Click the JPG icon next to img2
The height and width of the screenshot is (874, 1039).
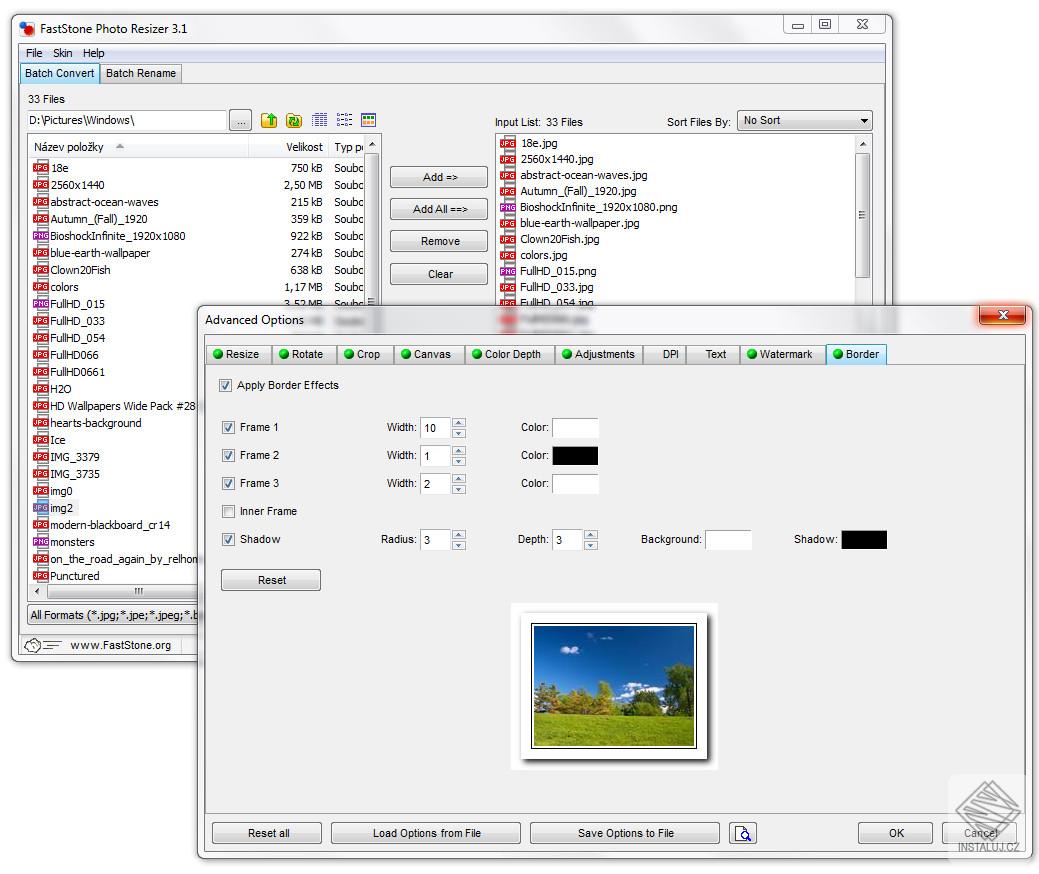click(x=40, y=508)
